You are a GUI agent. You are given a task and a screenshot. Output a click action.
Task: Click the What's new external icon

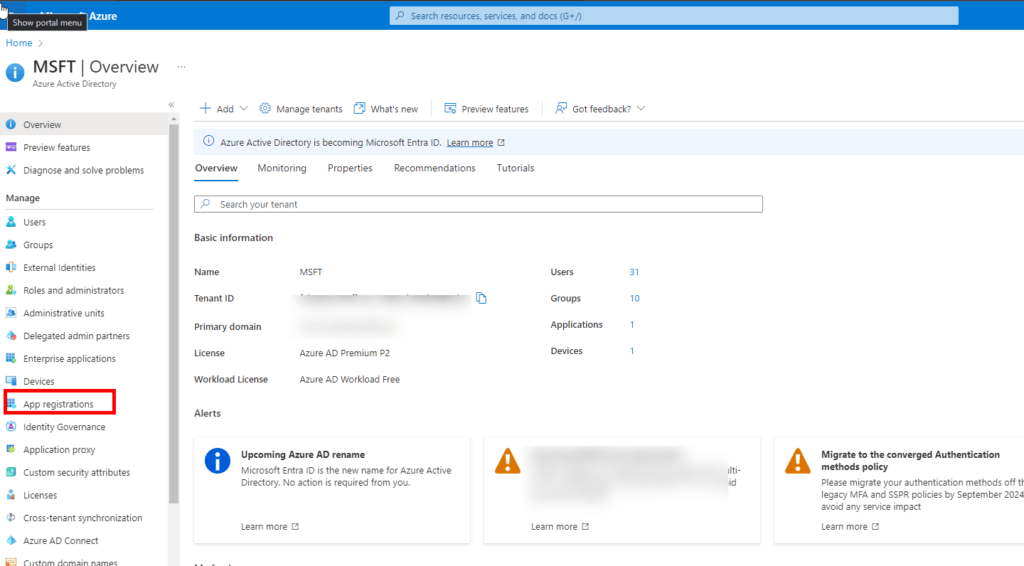[x=359, y=108]
